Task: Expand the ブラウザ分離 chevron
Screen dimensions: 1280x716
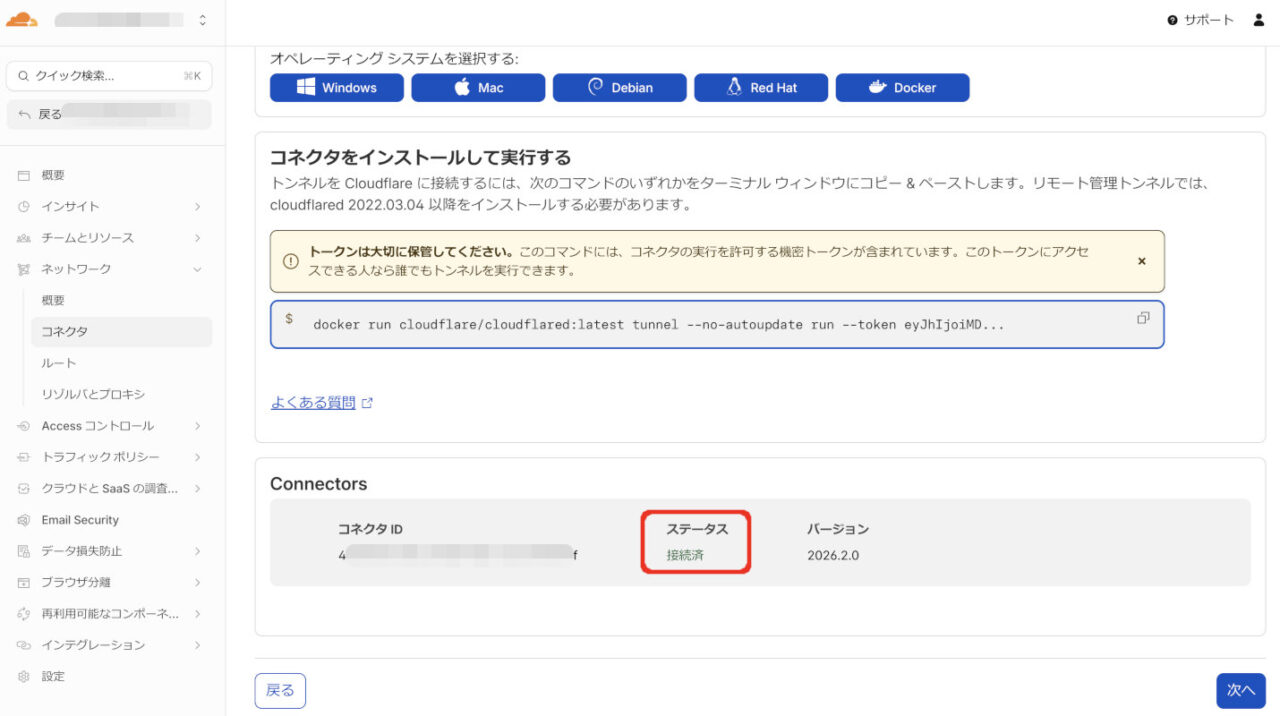Action: (197, 582)
